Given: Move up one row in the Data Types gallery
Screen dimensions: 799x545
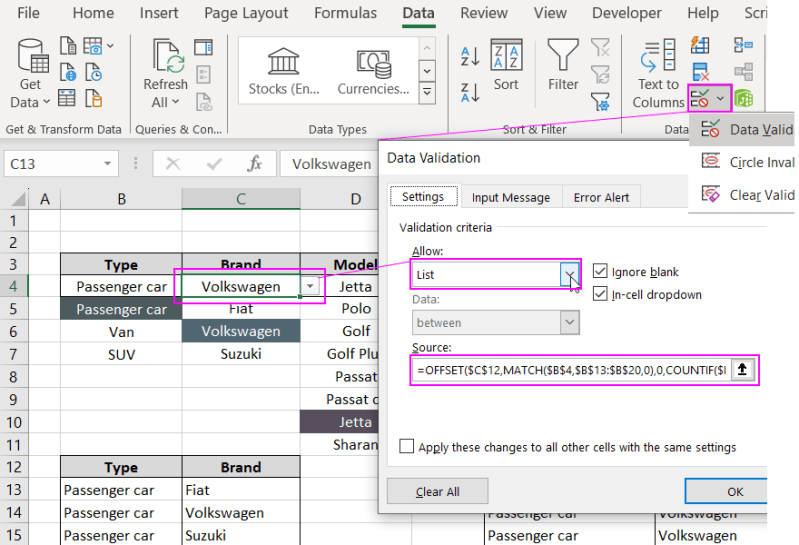Looking at the screenshot, I should click(x=427, y=49).
